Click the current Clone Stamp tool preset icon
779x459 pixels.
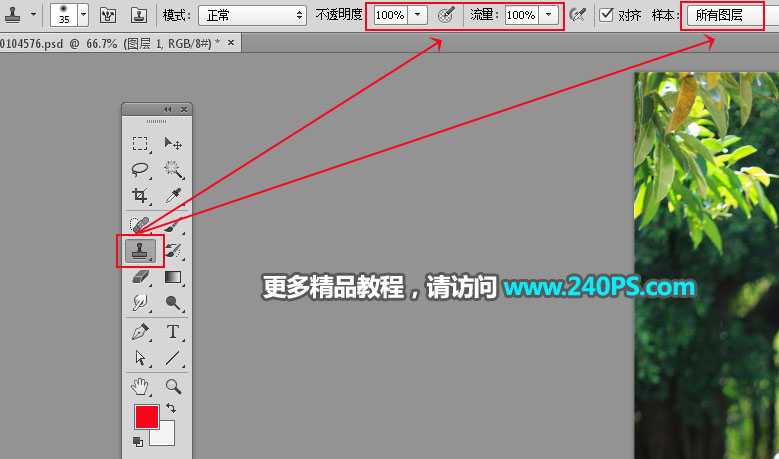point(12,15)
